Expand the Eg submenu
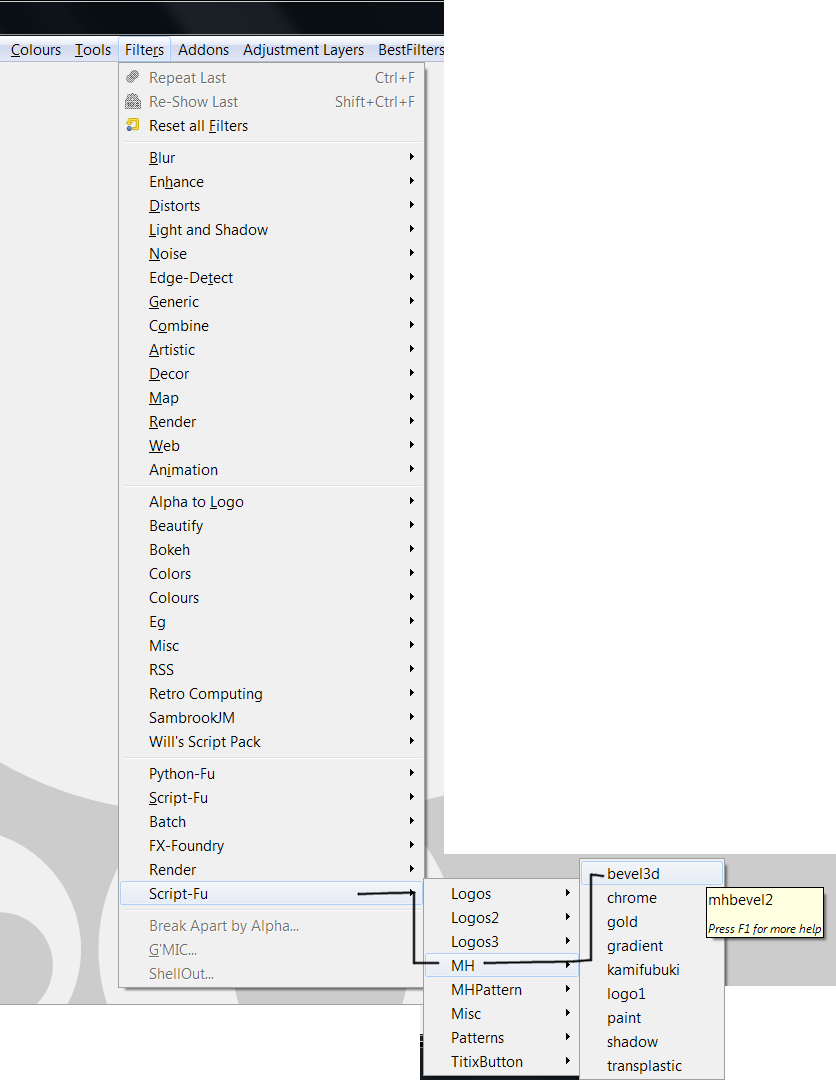This screenshot has height=1080, width=836. pos(271,622)
